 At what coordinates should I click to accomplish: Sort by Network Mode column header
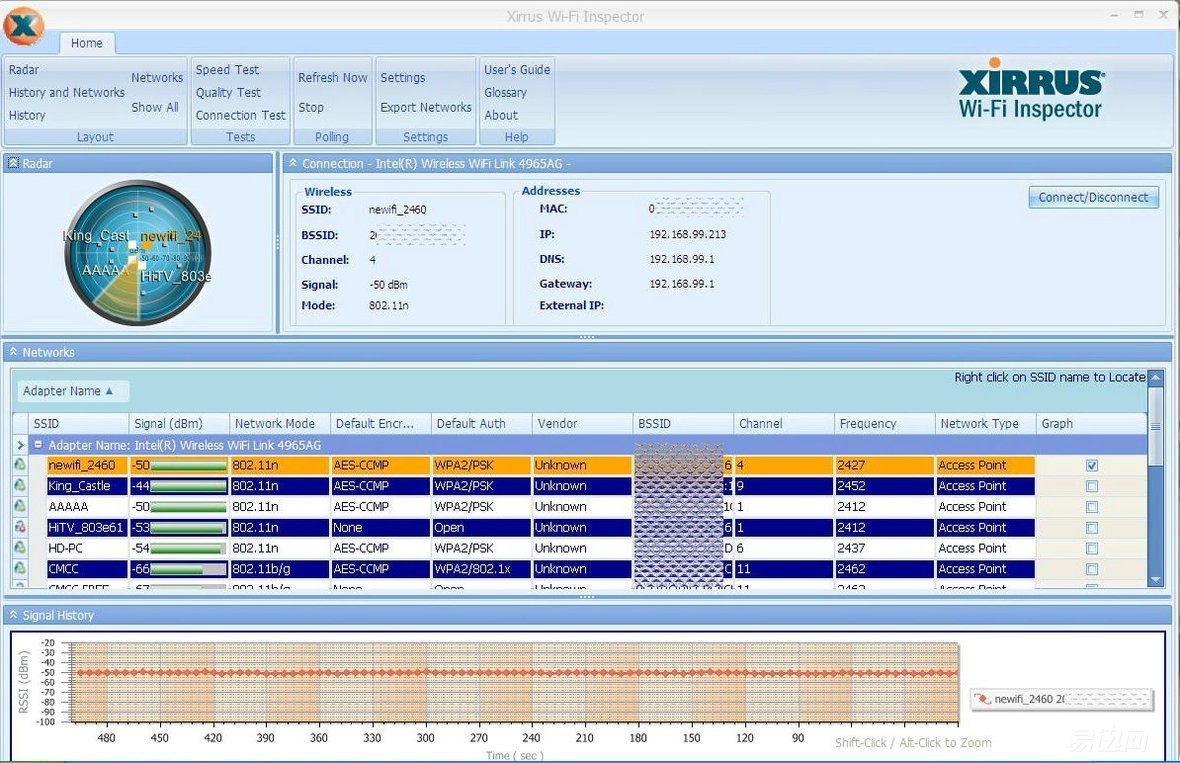coord(280,423)
